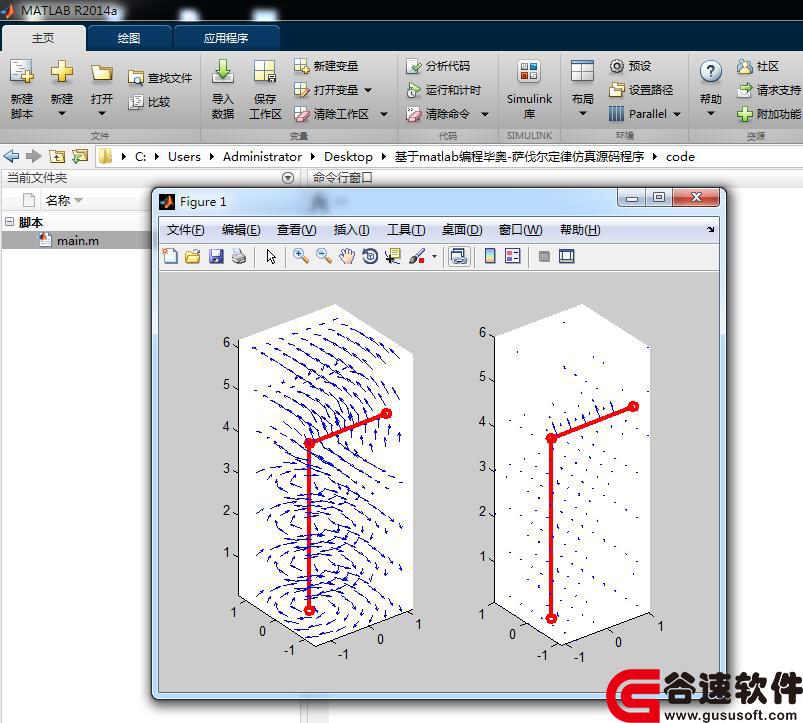Click Preferences (预设) gear

pyautogui.click(x=617, y=66)
